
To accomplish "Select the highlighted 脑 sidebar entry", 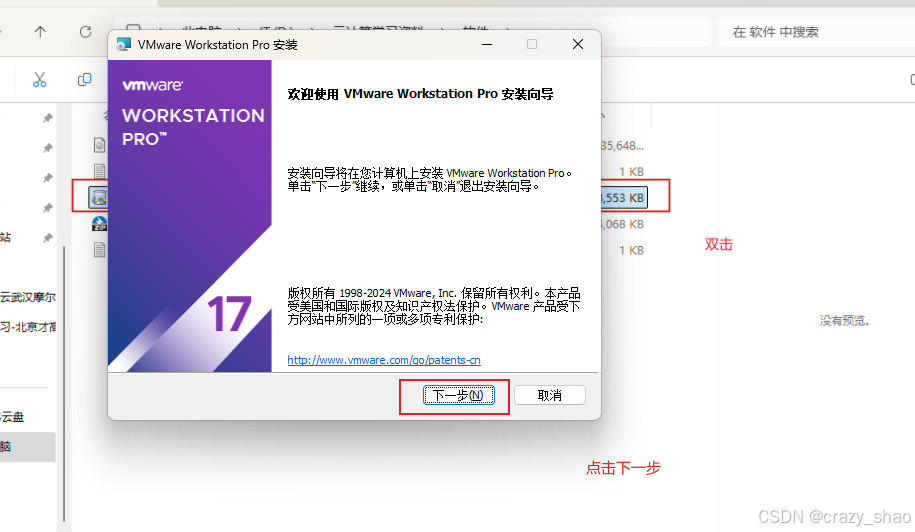I will [x=27, y=447].
